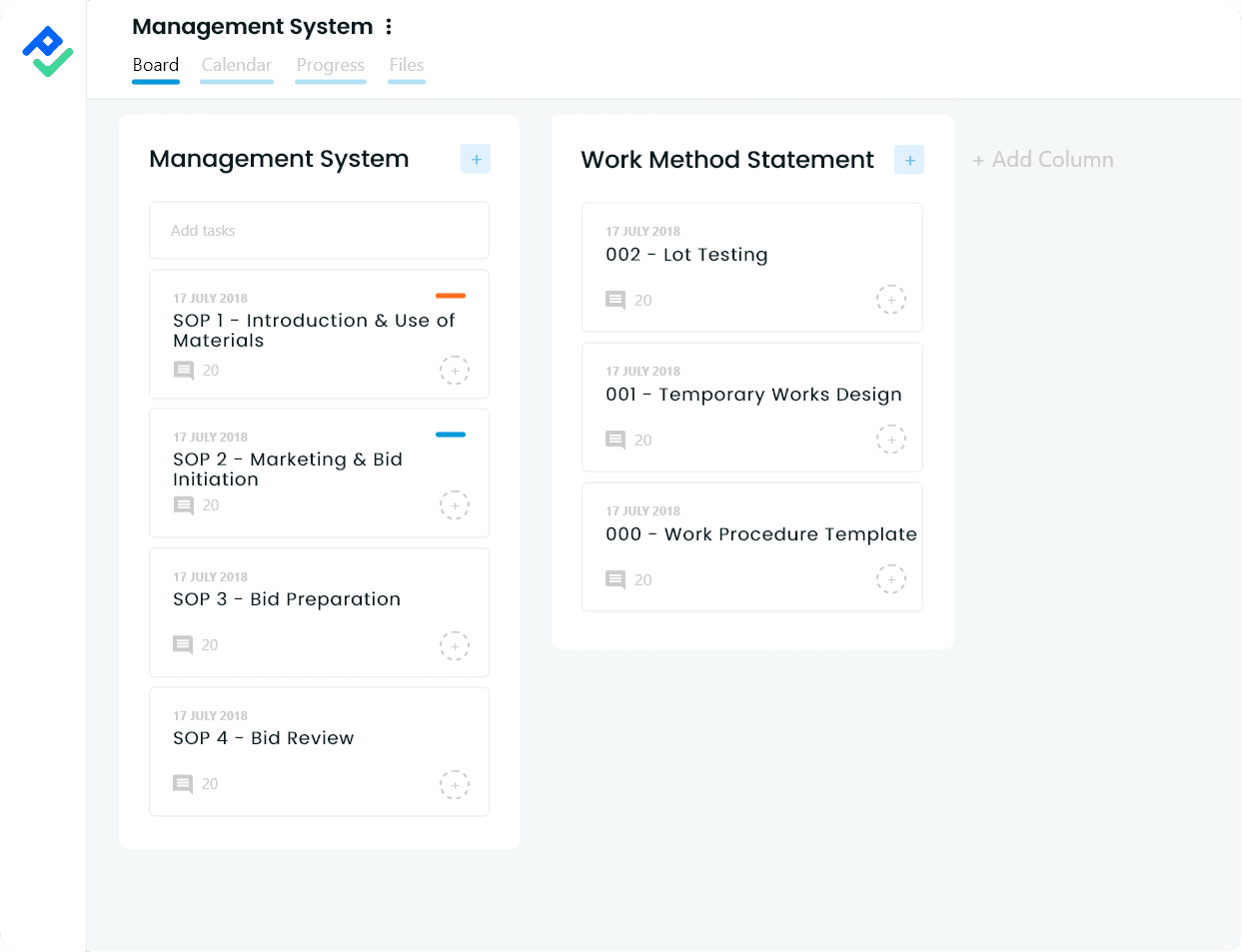Click the Add tasks input field
1242x952 pixels.
tap(319, 231)
